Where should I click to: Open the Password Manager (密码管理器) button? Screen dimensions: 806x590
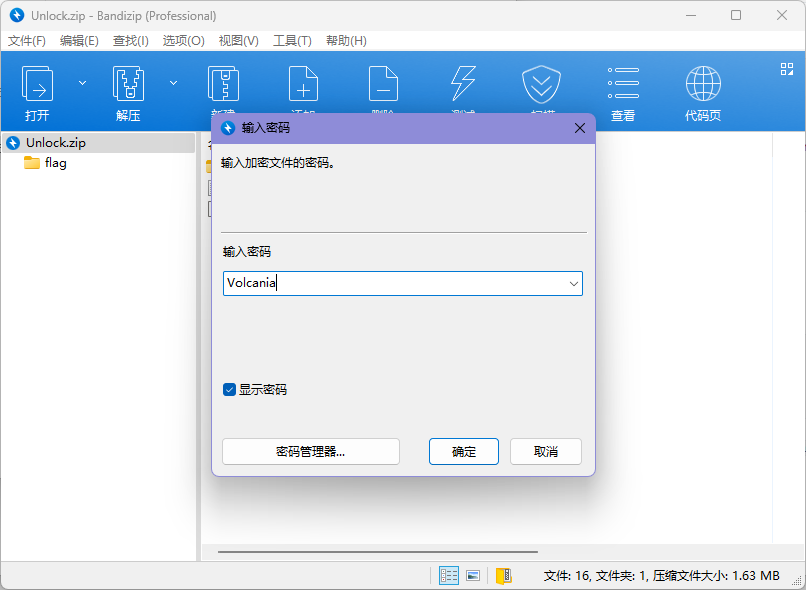click(310, 451)
